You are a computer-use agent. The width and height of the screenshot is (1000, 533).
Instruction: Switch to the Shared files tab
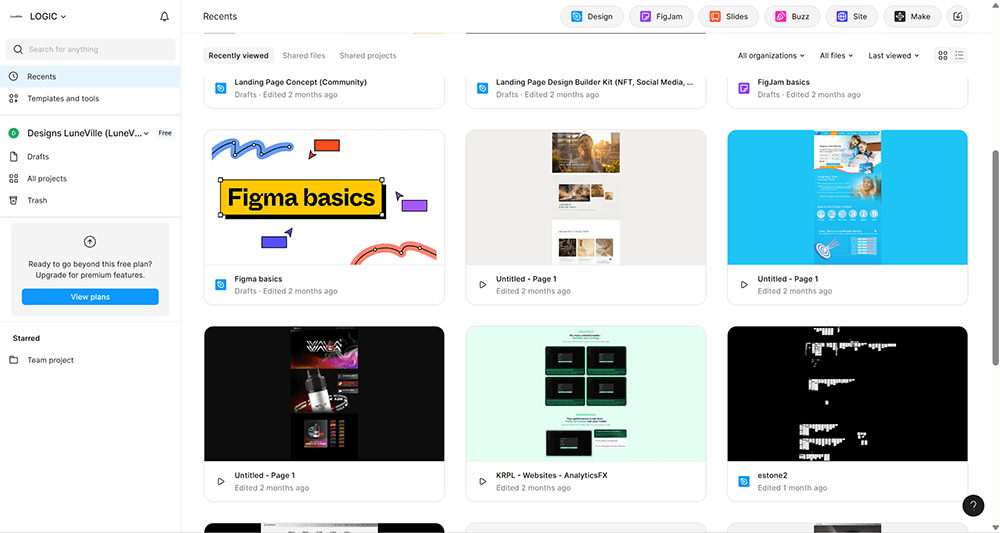304,55
